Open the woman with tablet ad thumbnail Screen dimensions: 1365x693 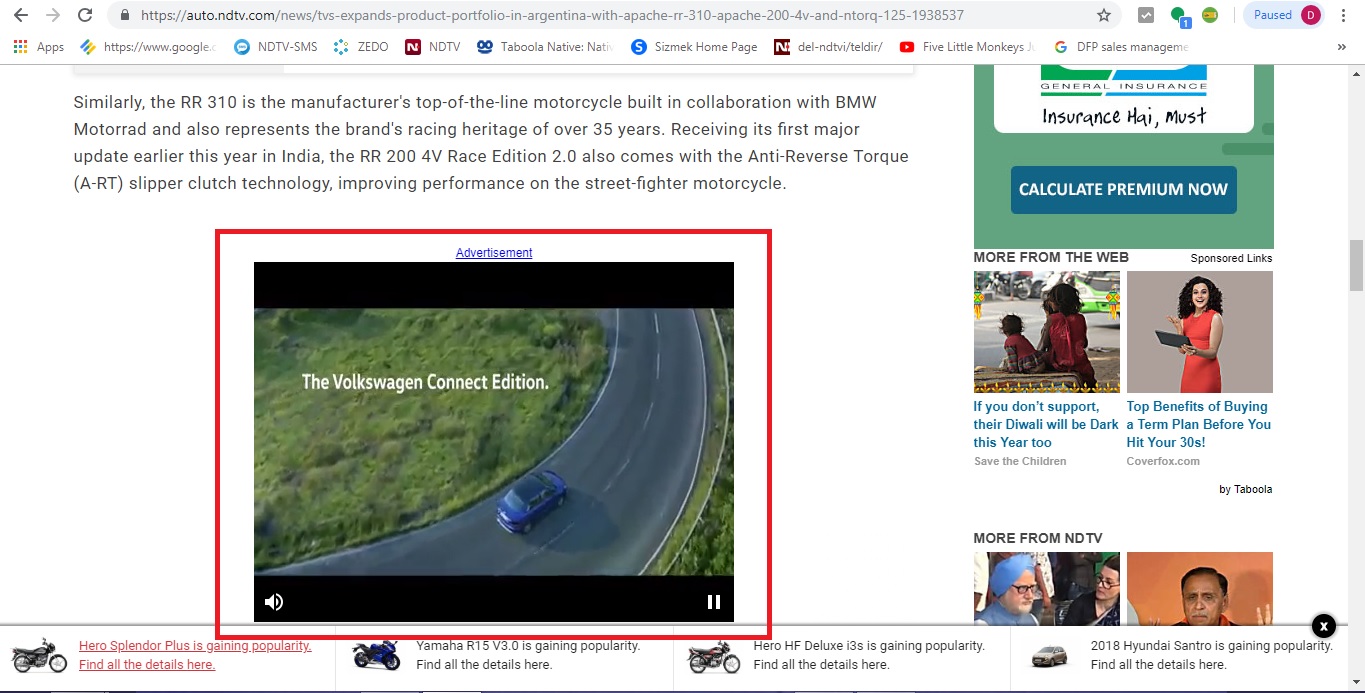click(1200, 332)
